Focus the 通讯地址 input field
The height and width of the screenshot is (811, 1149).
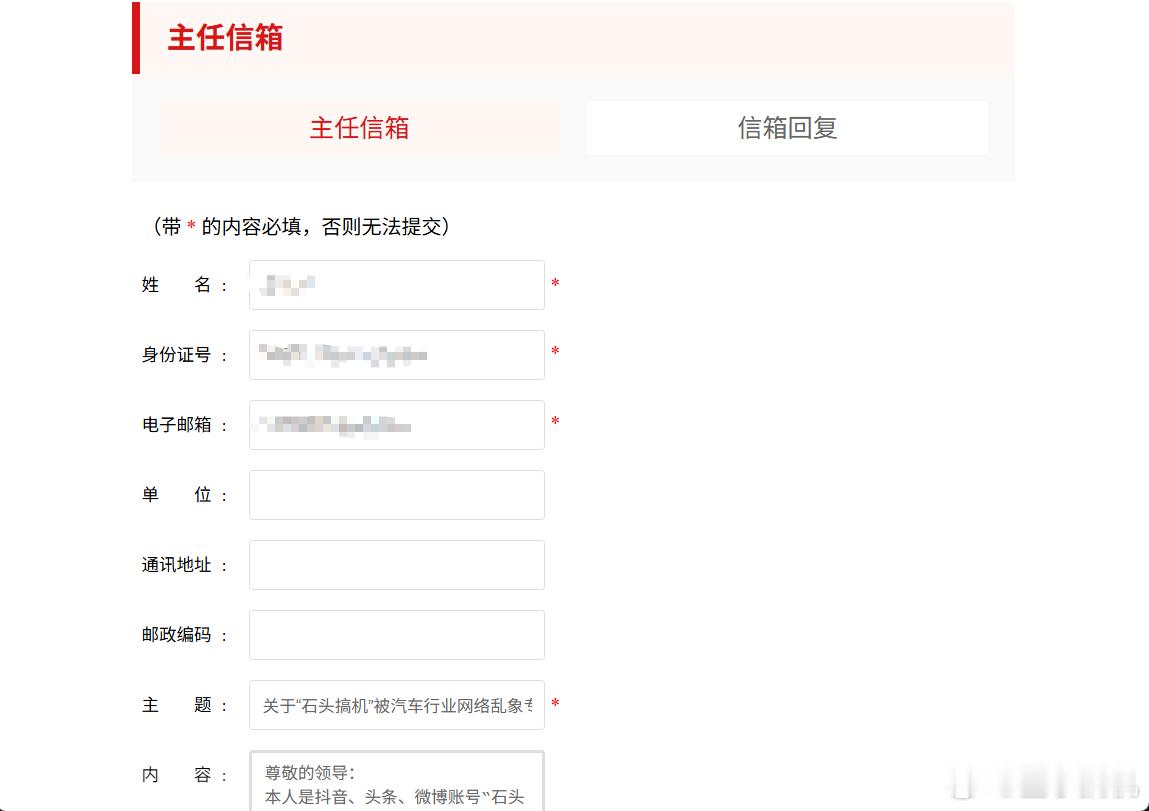tap(396, 565)
